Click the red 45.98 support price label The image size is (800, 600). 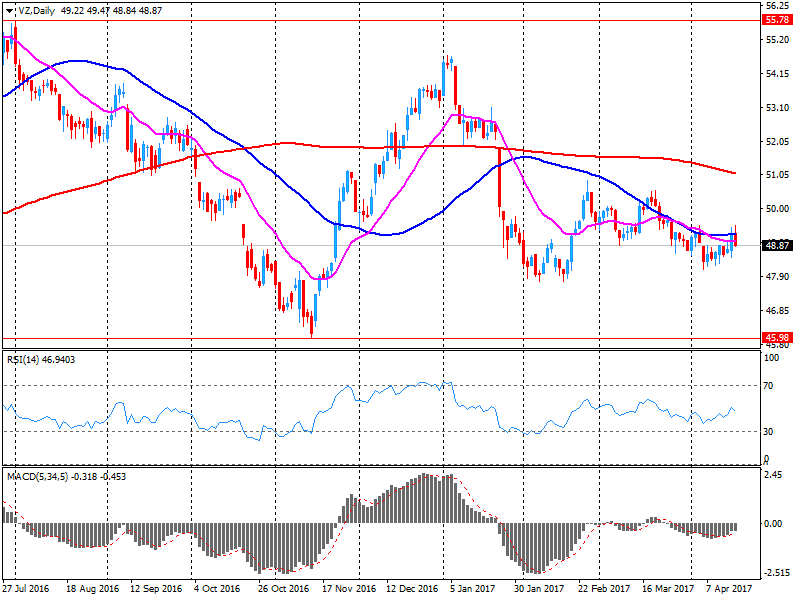click(x=777, y=338)
